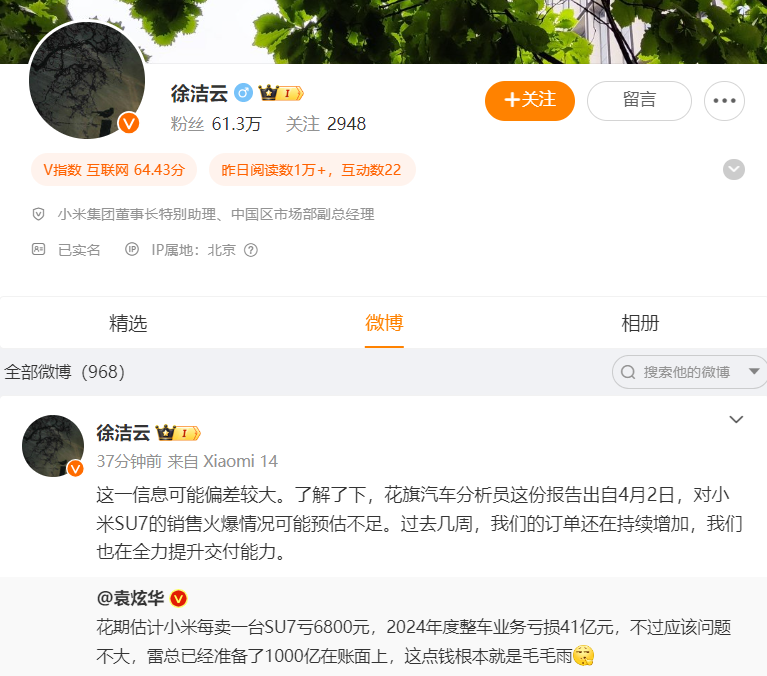Click the orange 关注 follow button
The height and width of the screenshot is (676, 767).
point(530,101)
